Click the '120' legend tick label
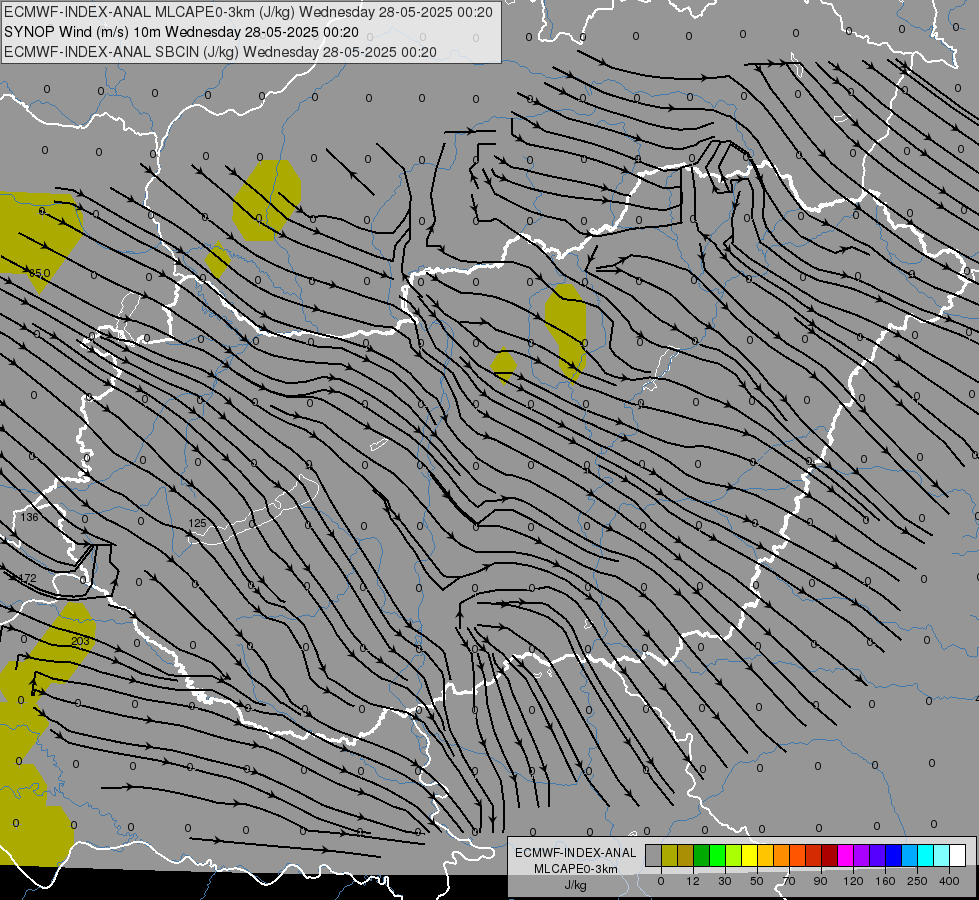This screenshot has height=900, width=979. 854,881
